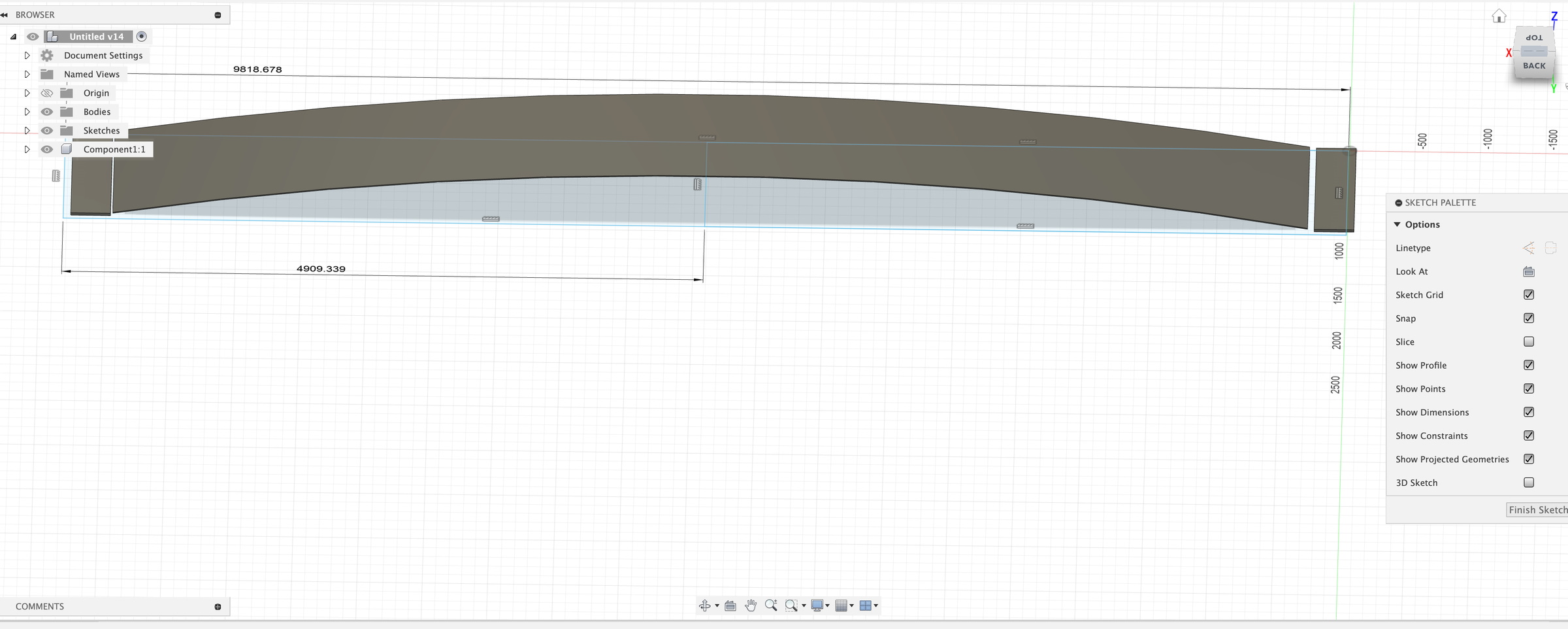Expand the Document Settings tree item

[27, 55]
